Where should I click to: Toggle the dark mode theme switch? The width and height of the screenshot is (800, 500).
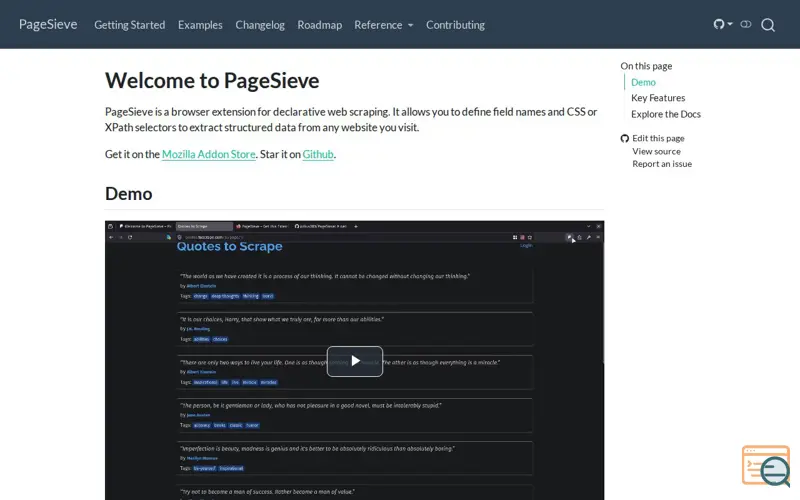[x=746, y=24]
